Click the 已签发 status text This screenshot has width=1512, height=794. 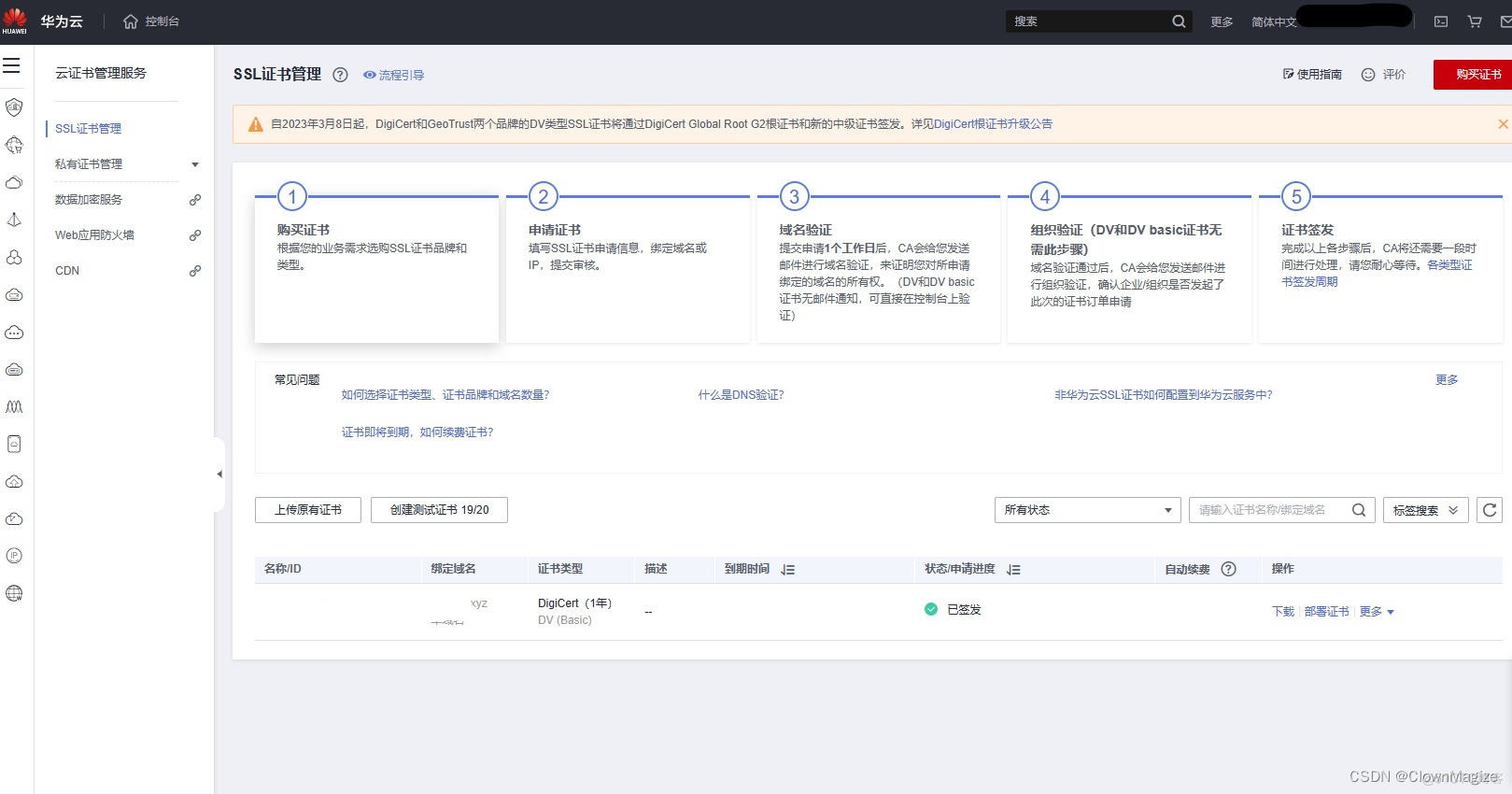coord(964,610)
